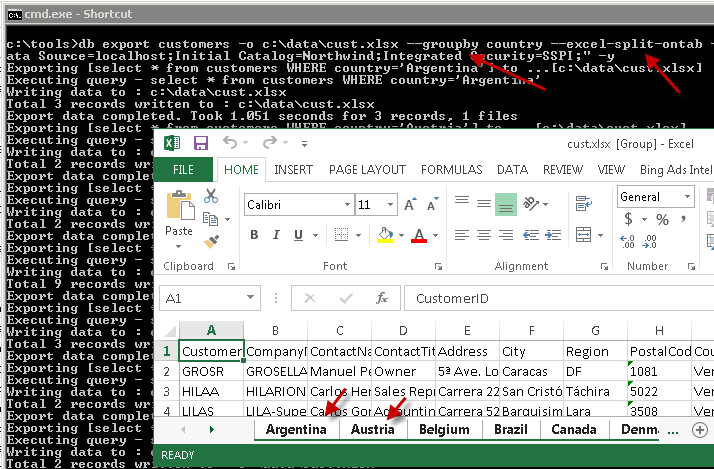Apply comma style
Screen dimensions: 714x469
(x=683, y=219)
